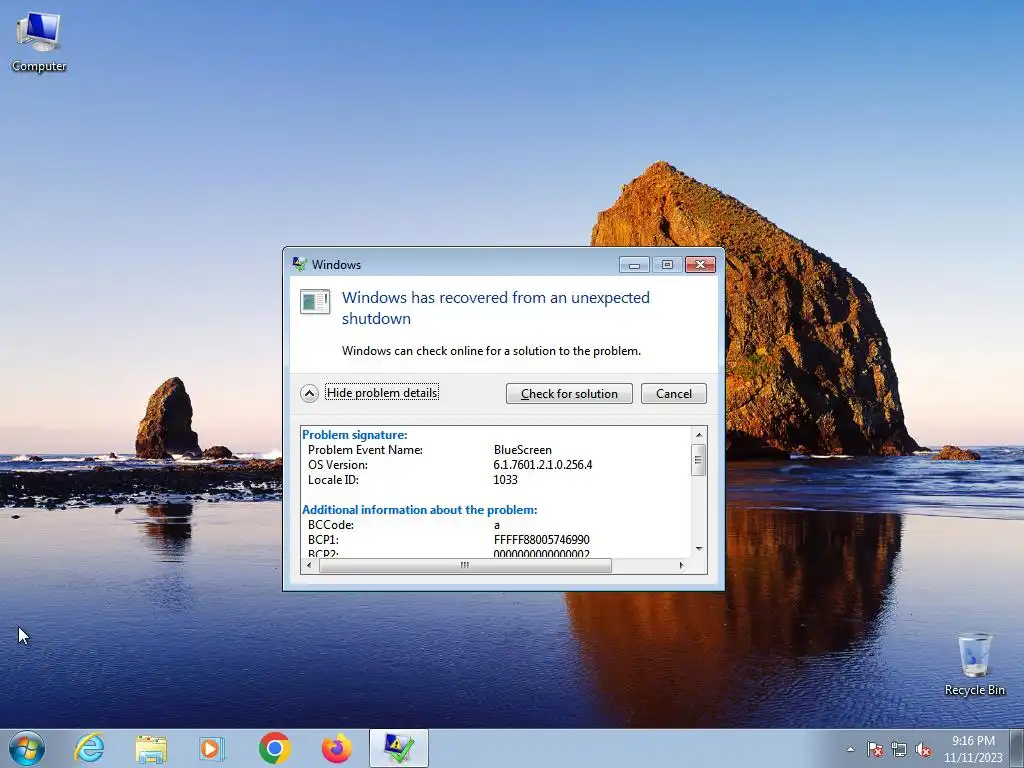Click the BlueScreen event name value

click(522, 449)
